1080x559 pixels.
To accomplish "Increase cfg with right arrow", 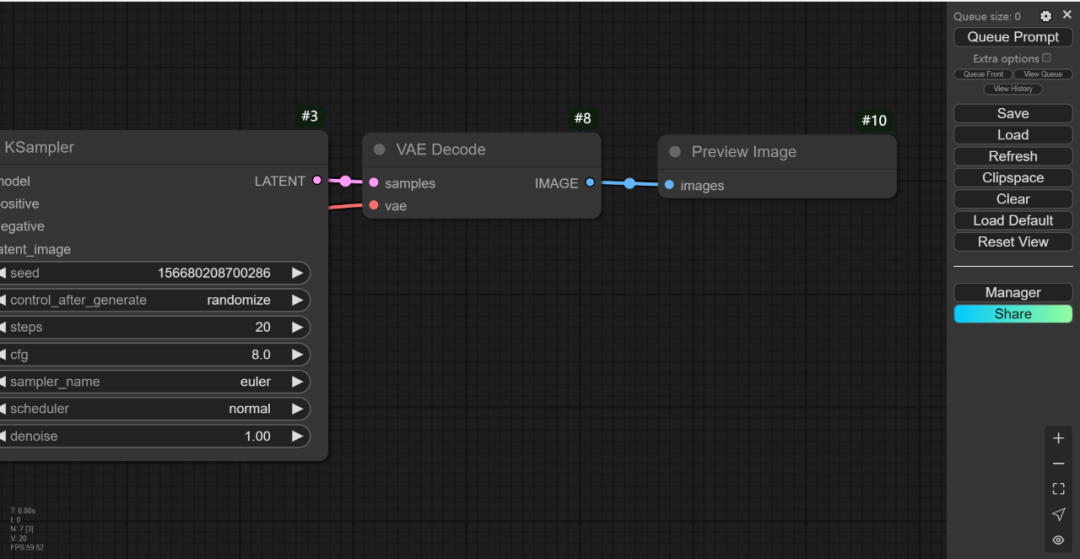I will pyautogui.click(x=297, y=355).
